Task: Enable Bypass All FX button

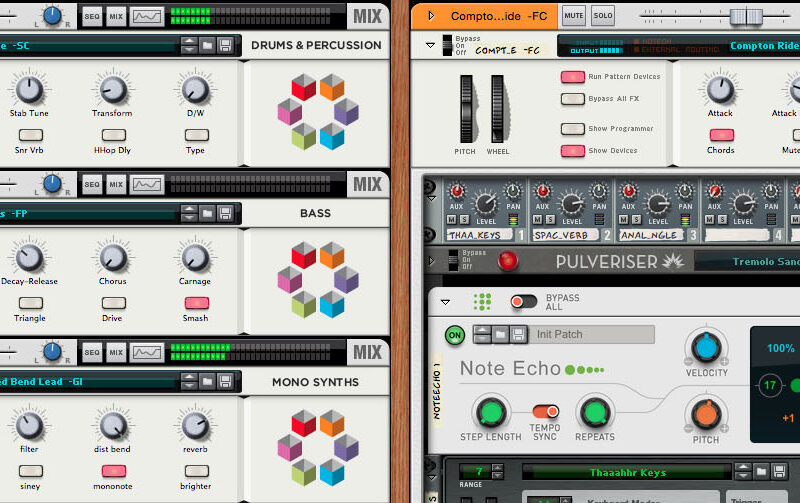Action: click(x=573, y=99)
